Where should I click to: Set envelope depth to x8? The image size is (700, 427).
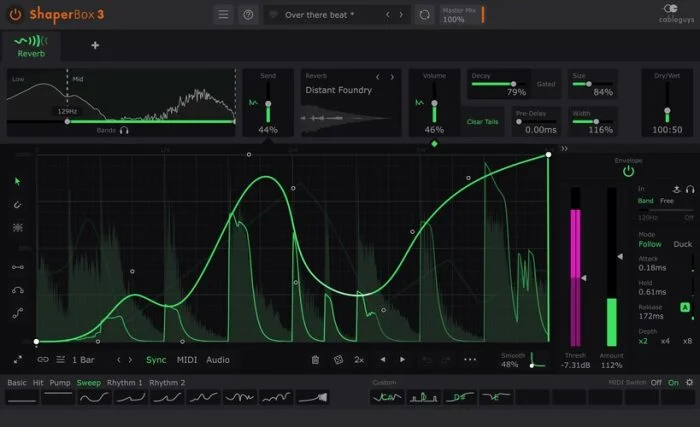pyautogui.click(x=688, y=341)
